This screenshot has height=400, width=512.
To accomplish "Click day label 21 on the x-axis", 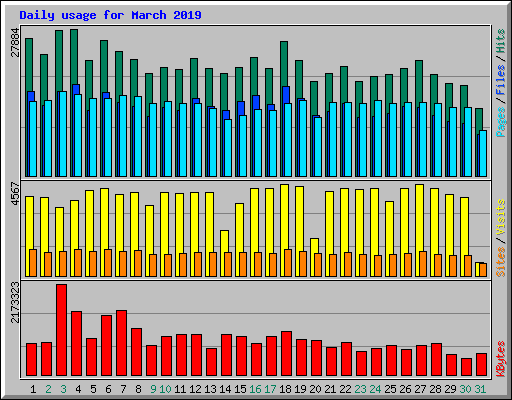I will coord(330,389).
